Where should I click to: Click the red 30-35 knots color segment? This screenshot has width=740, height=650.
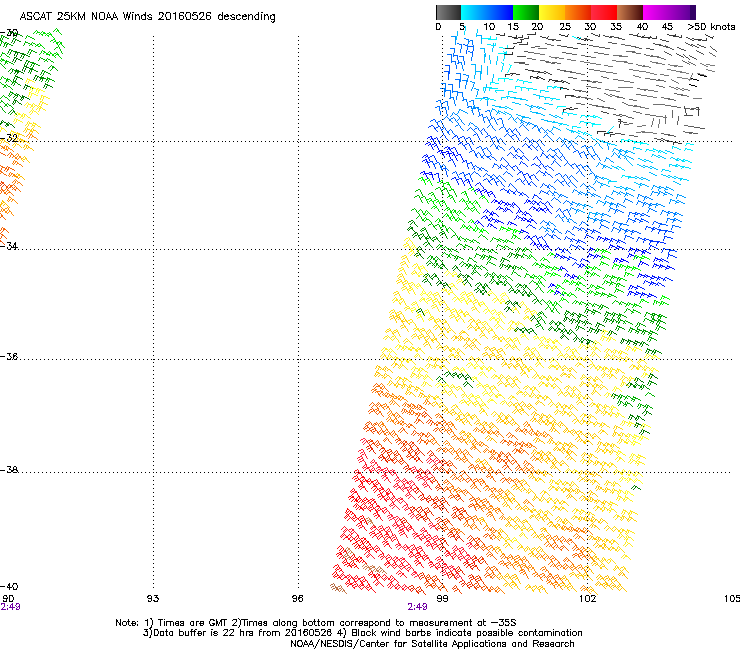(604, 12)
